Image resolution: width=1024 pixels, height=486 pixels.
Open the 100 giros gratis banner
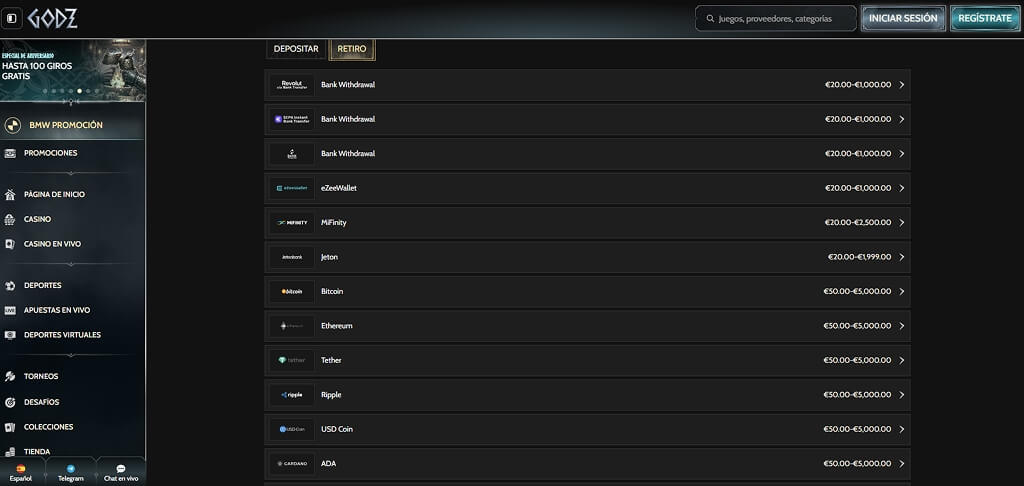point(72,71)
